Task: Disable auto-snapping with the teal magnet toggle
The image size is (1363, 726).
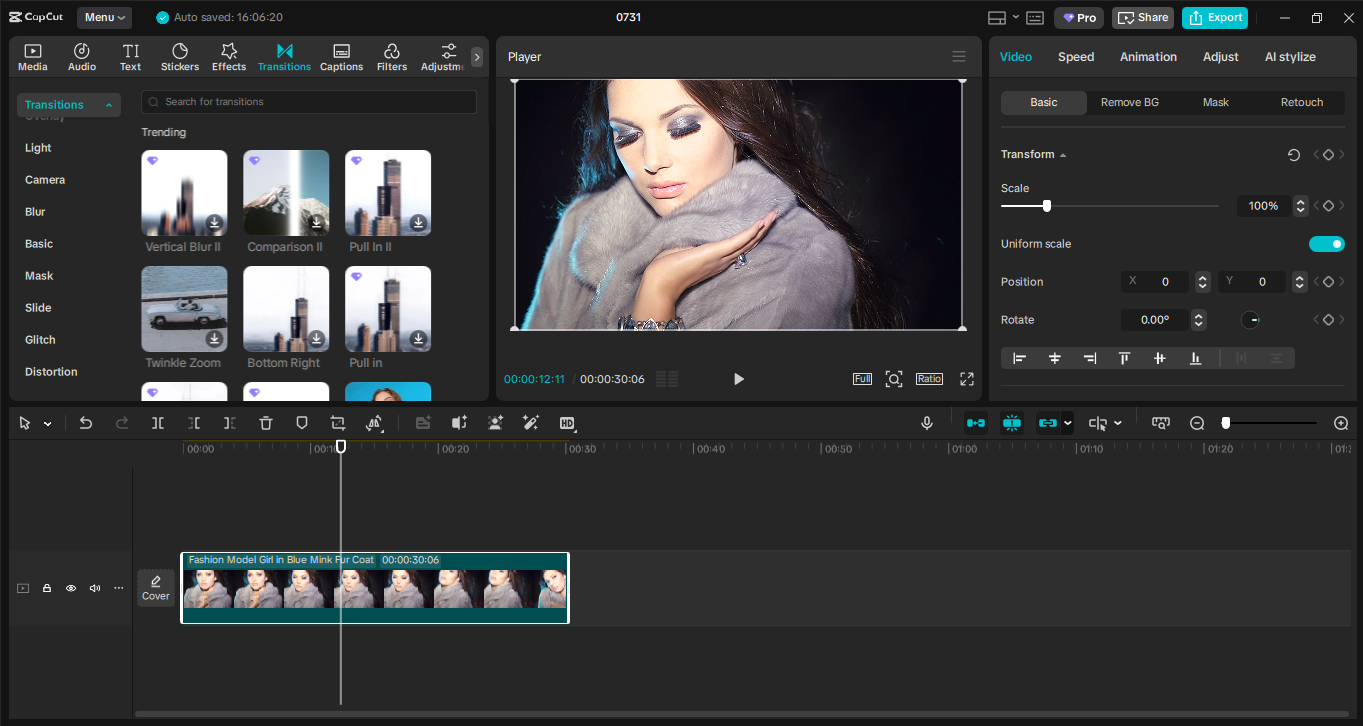Action: [x=1012, y=423]
